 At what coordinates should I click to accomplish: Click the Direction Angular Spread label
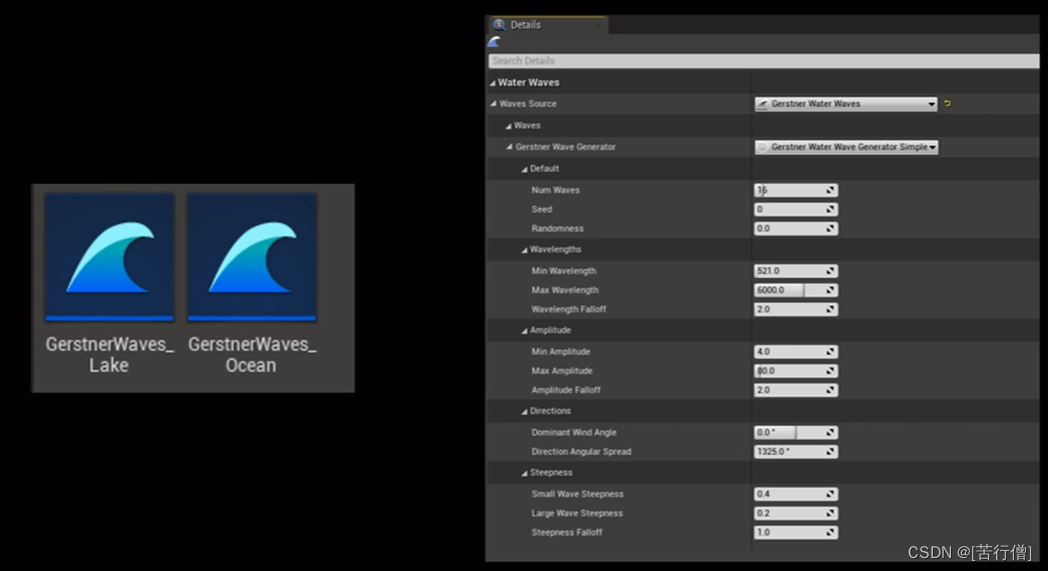[581, 452]
